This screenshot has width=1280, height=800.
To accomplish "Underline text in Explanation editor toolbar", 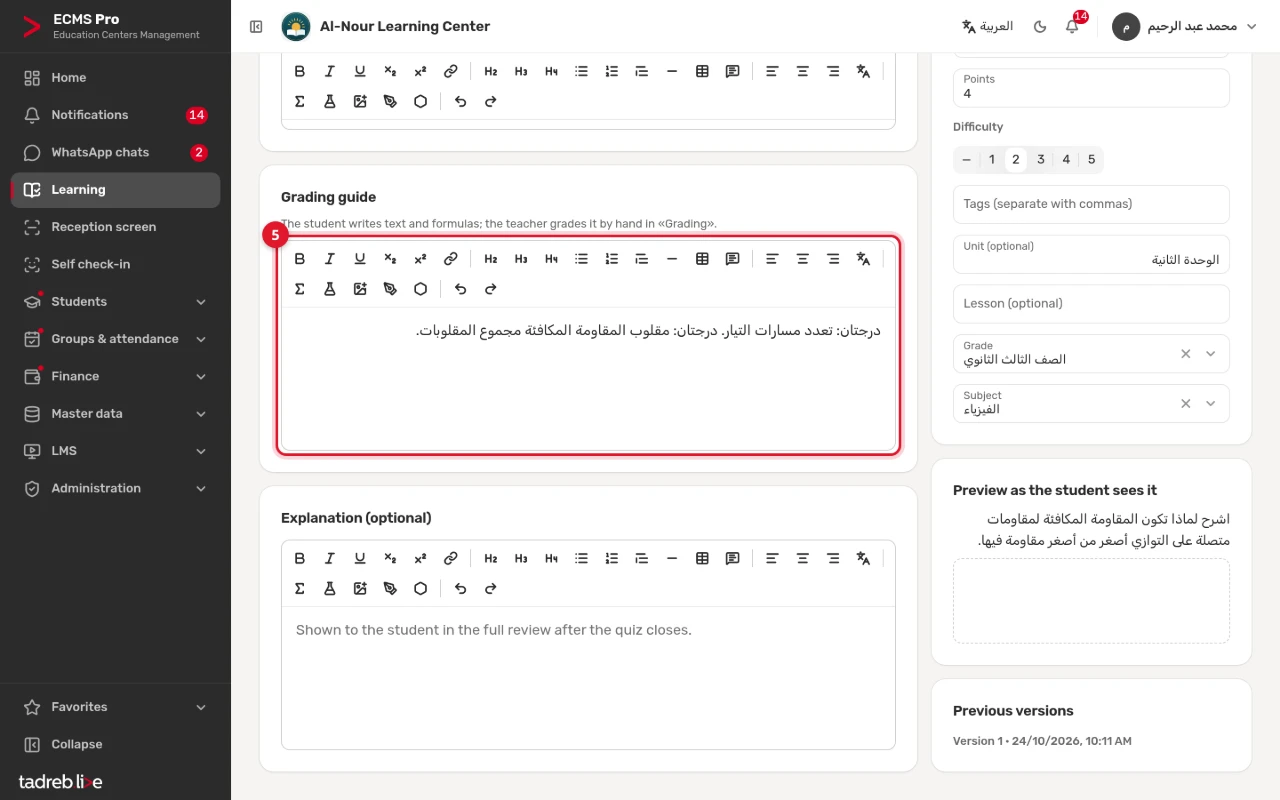I will click(360, 559).
